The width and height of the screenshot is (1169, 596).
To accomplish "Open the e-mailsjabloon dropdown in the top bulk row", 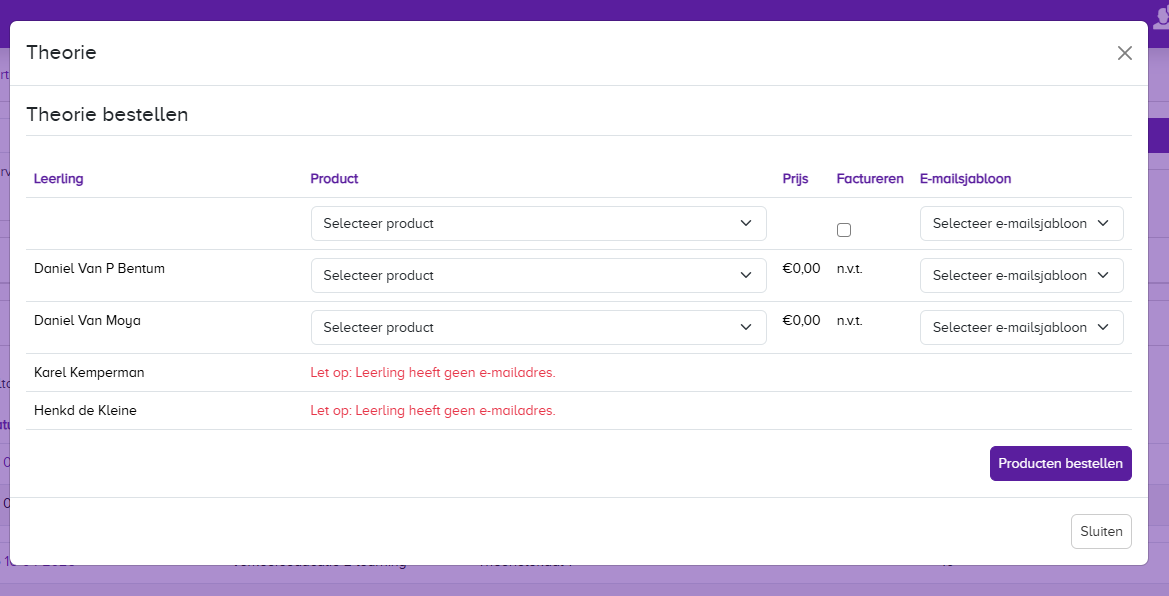I will coord(1021,224).
